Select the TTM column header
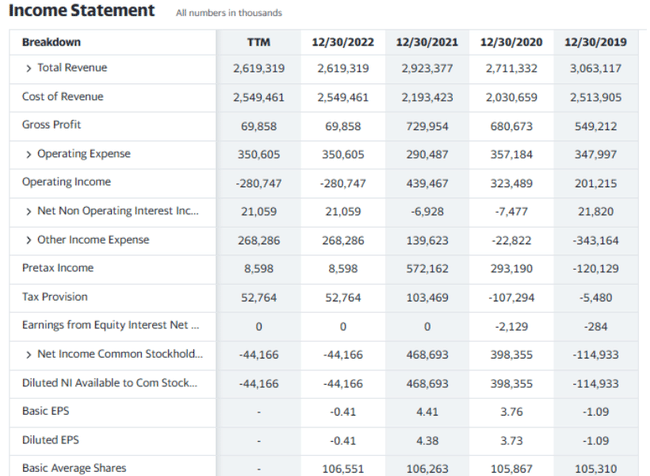This screenshot has width=650, height=476. [258, 42]
